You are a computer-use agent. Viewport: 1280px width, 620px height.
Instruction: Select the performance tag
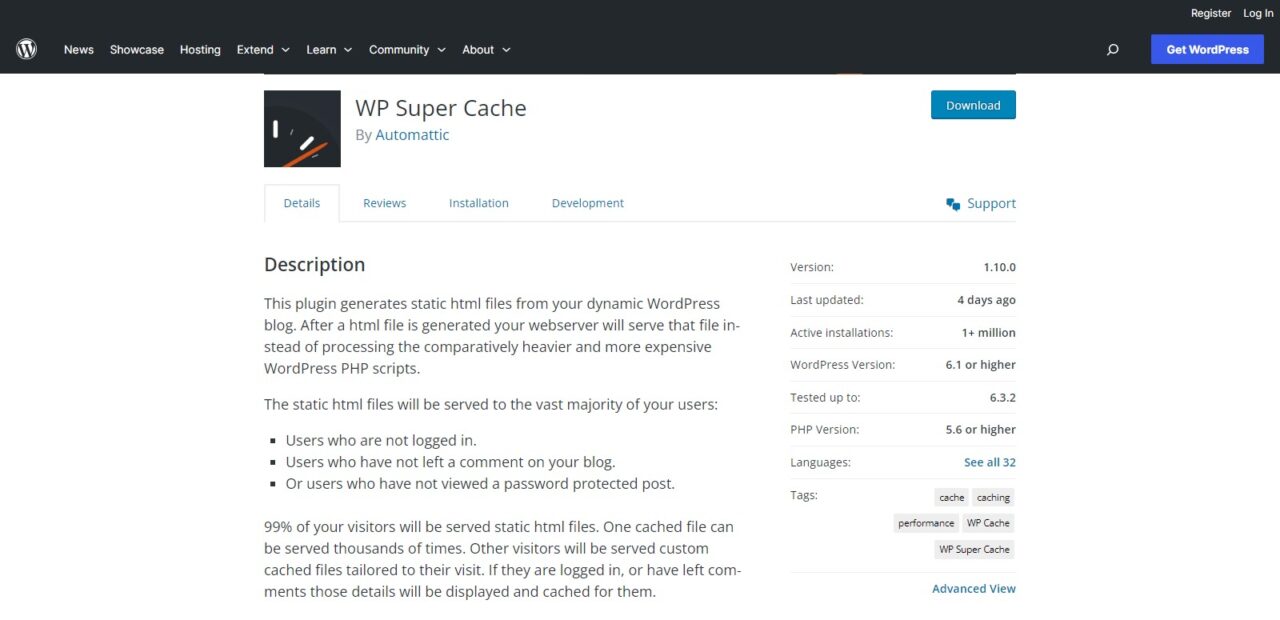926,523
